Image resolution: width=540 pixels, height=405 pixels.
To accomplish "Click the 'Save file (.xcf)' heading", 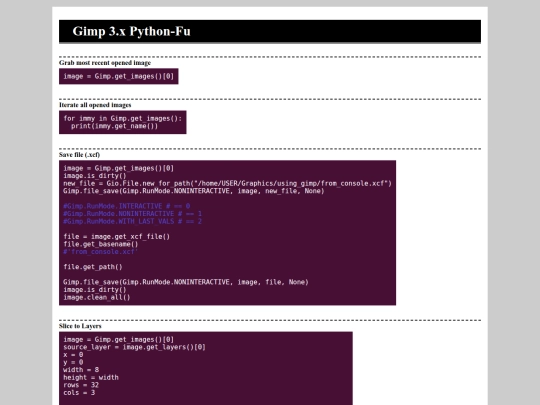I will (79, 155).
